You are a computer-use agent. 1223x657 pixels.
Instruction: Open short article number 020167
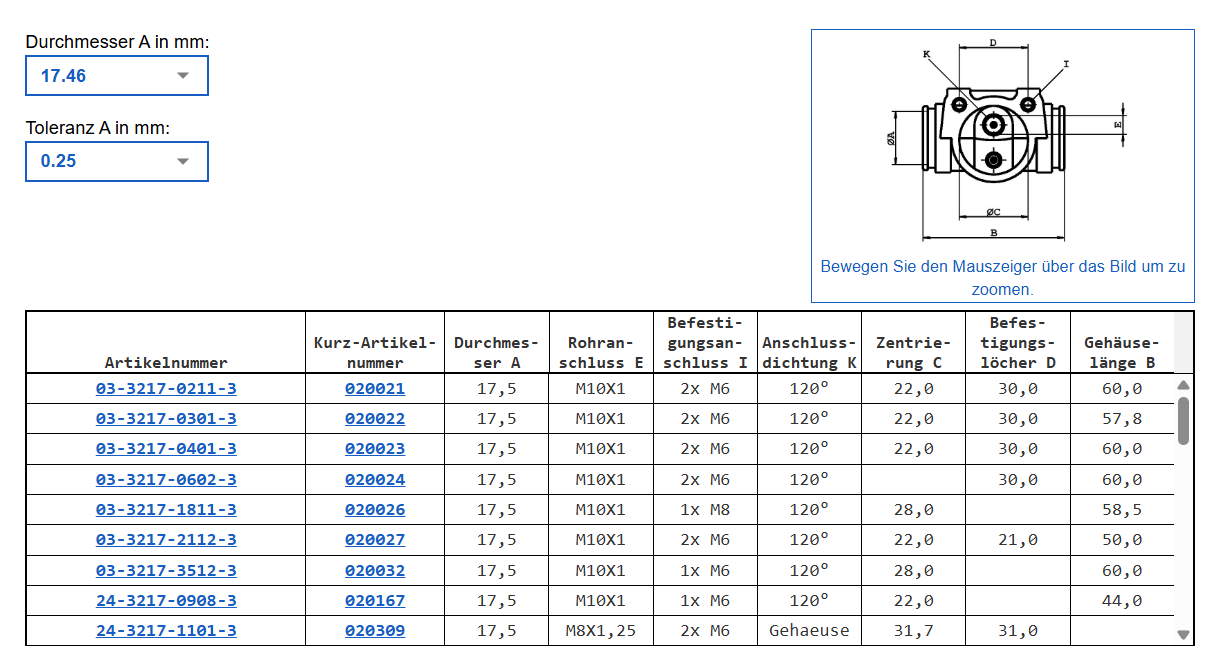[375, 601]
